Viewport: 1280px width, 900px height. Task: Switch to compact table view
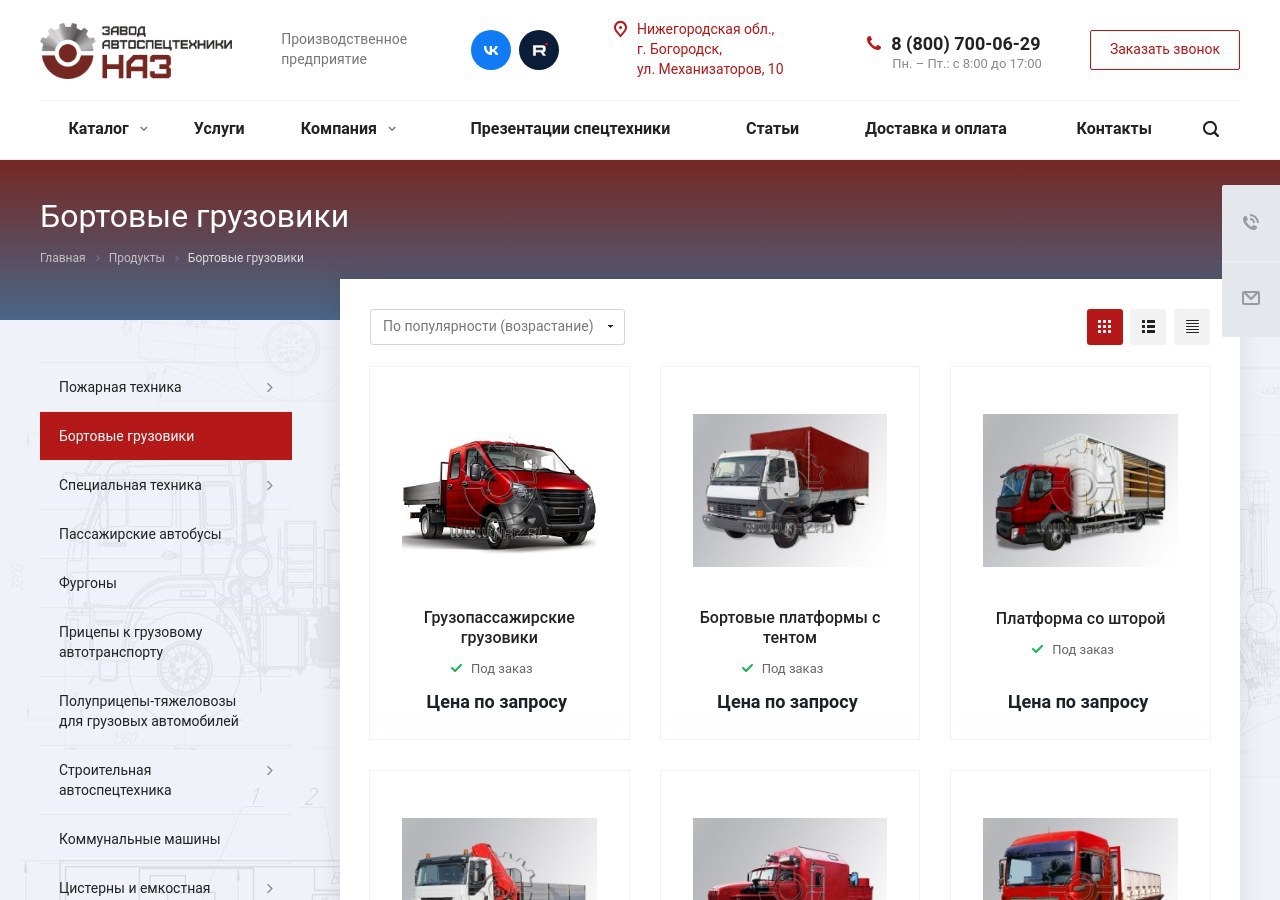(x=1192, y=327)
